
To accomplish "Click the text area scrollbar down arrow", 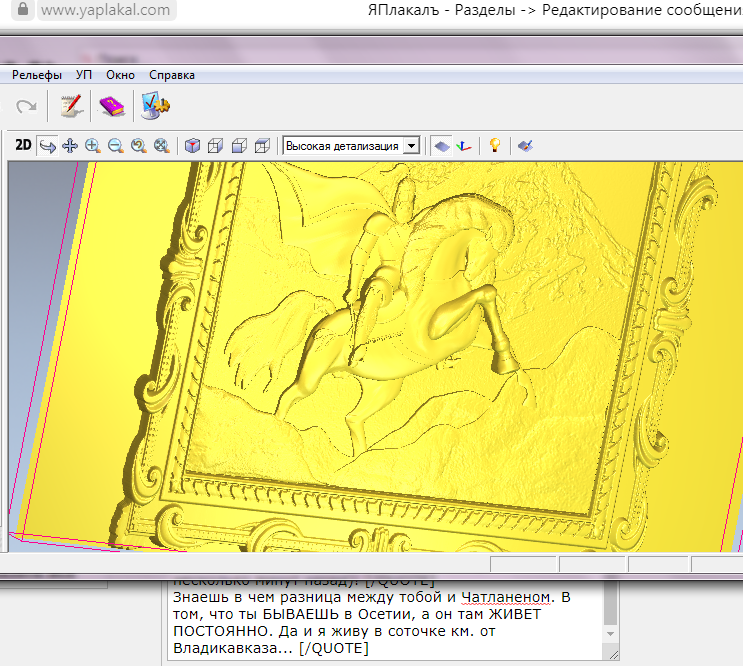I will click(x=611, y=634).
